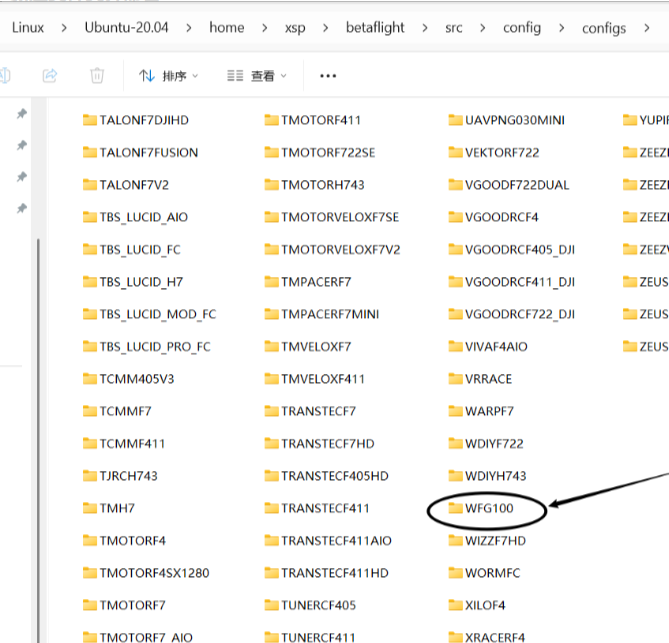Select the UAVPNG030MINI folder
Screen dimensions: 669x643
point(514,120)
